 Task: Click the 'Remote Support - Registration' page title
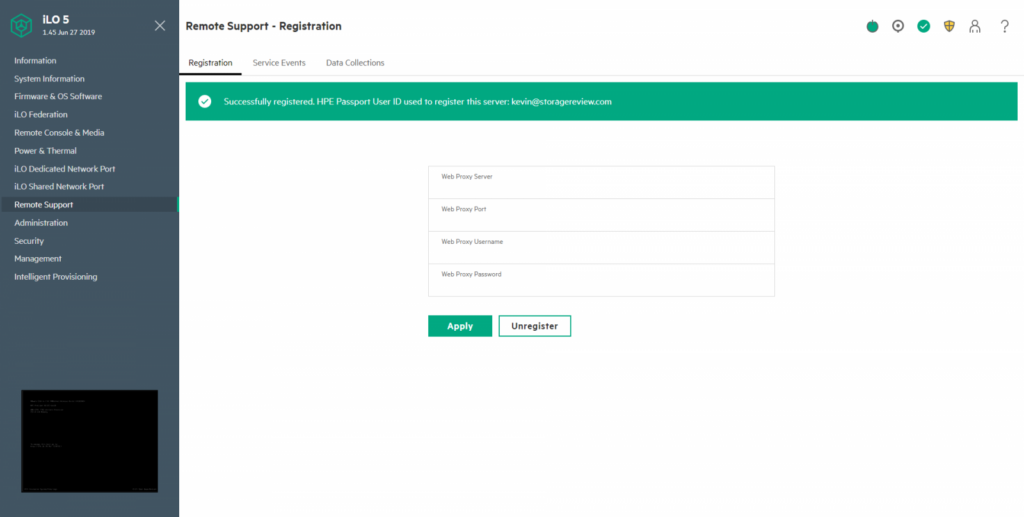point(264,26)
